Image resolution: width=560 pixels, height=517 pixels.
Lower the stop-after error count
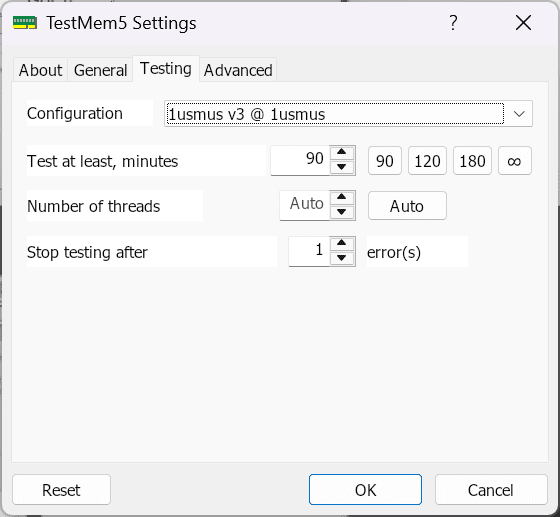pos(342,258)
